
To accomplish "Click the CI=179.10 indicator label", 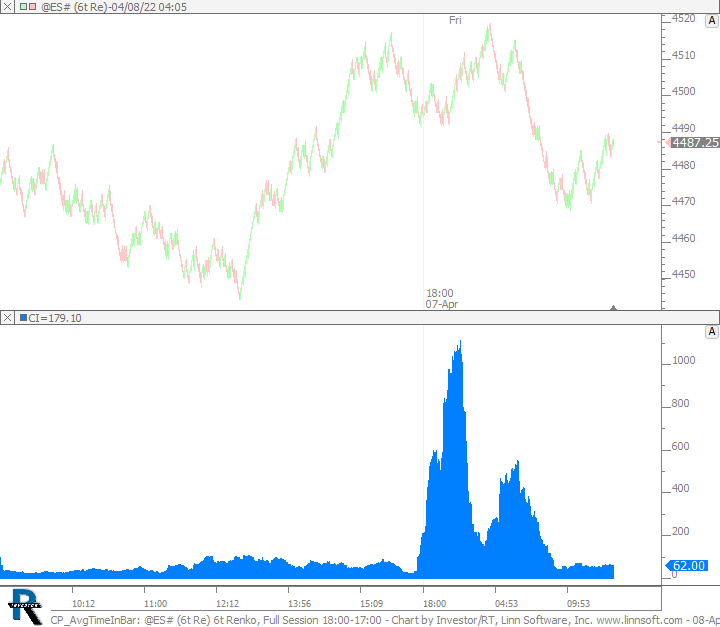I will pos(55,318).
